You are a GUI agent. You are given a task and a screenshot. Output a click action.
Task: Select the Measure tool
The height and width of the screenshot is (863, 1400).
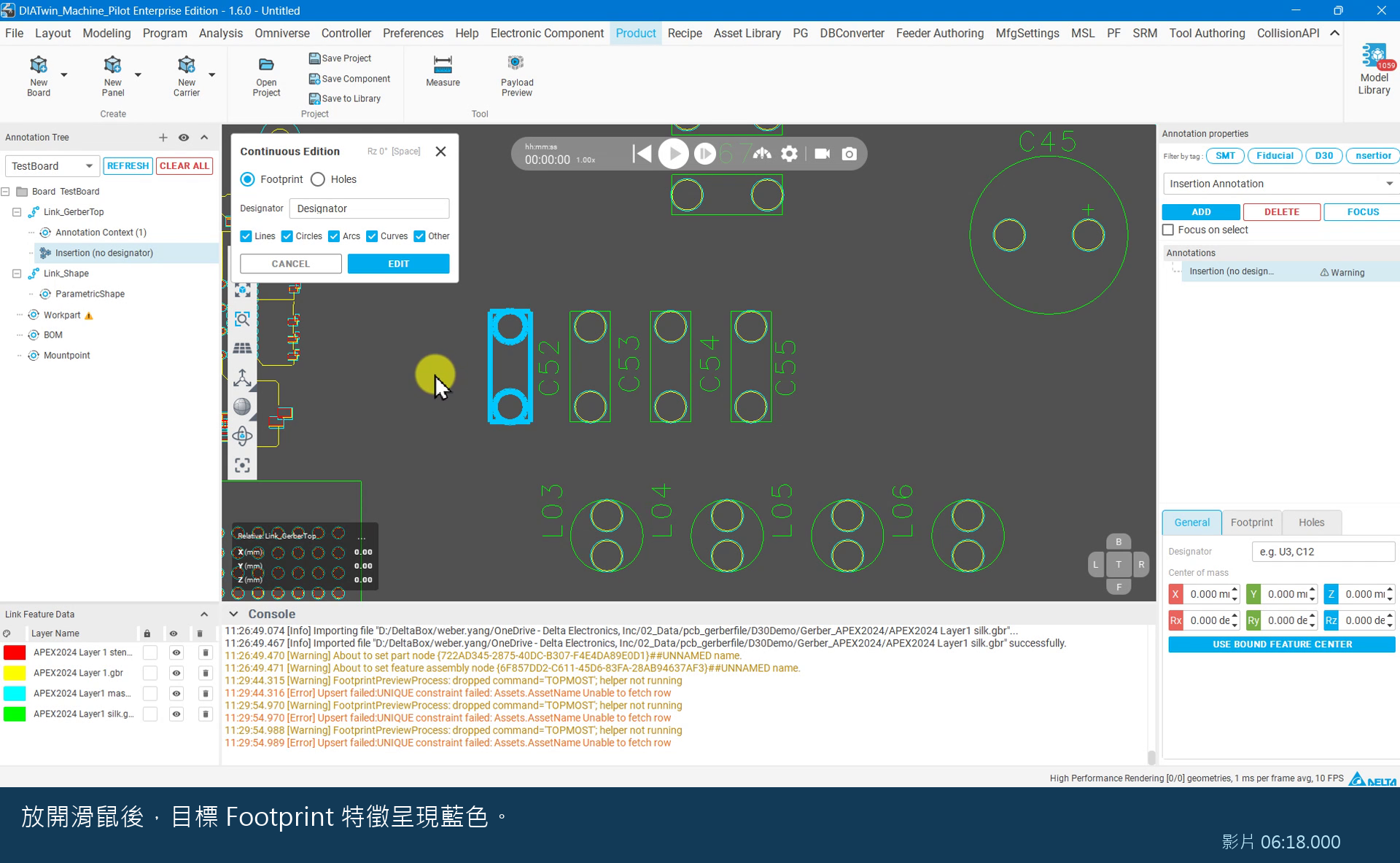tap(443, 71)
